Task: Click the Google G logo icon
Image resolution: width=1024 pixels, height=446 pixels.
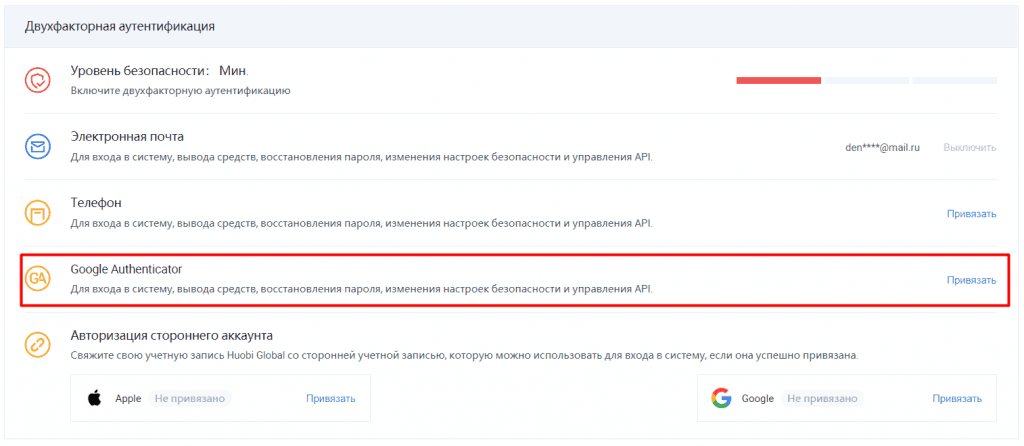Action: coord(721,398)
